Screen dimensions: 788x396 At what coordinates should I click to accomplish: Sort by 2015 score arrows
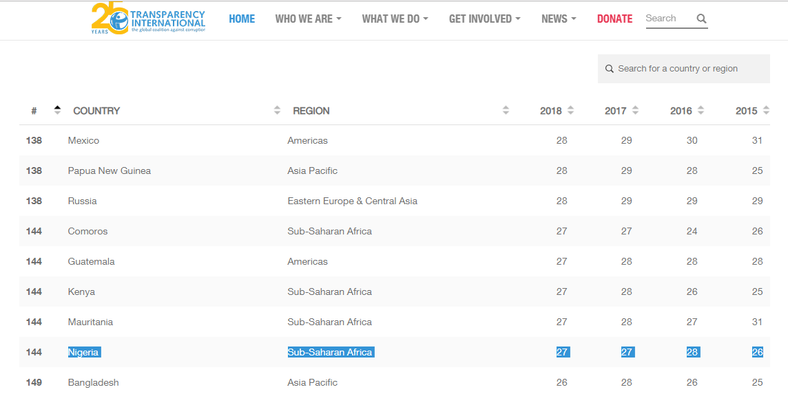(766, 110)
